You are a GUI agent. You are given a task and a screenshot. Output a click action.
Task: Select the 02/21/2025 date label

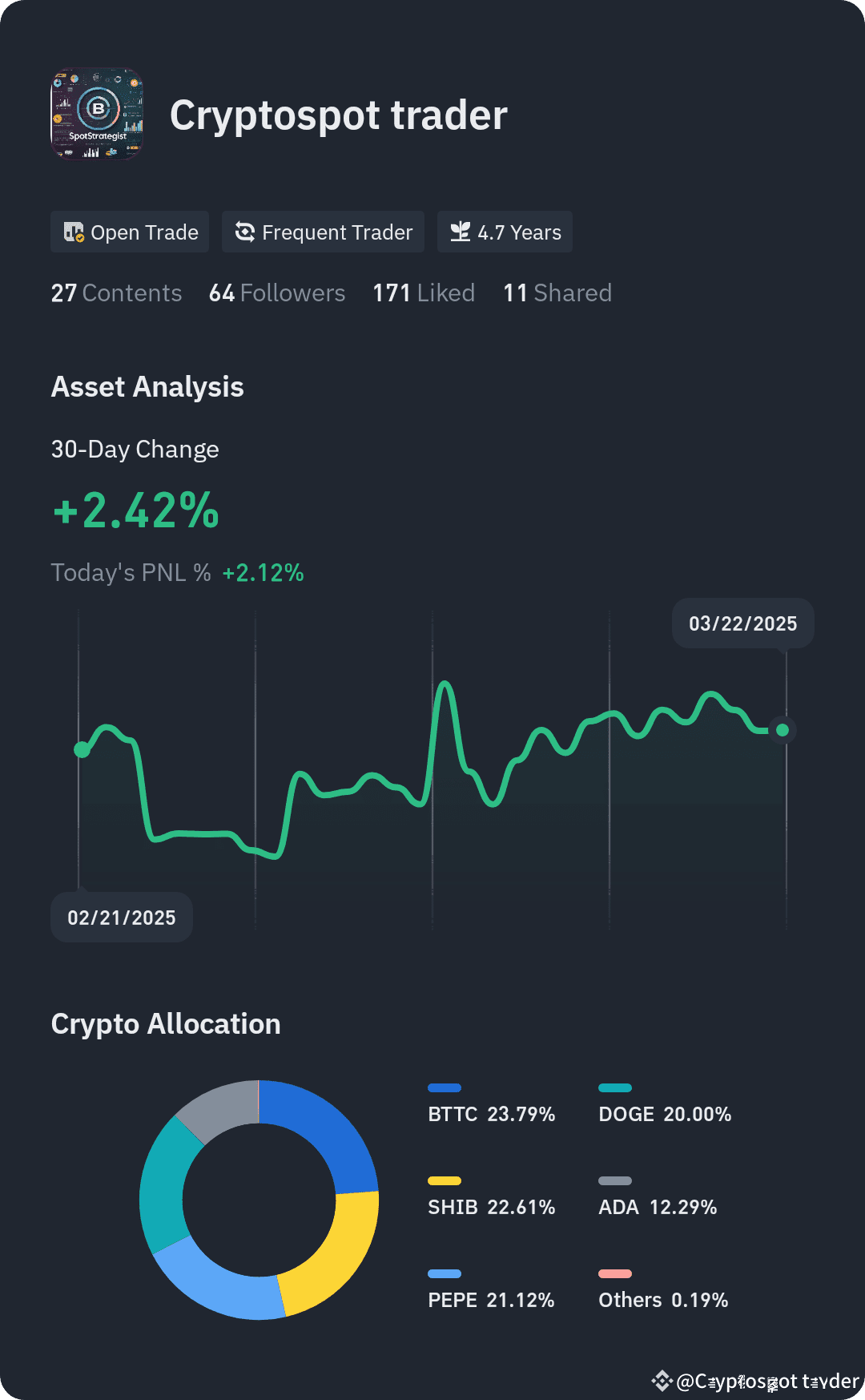point(122,917)
